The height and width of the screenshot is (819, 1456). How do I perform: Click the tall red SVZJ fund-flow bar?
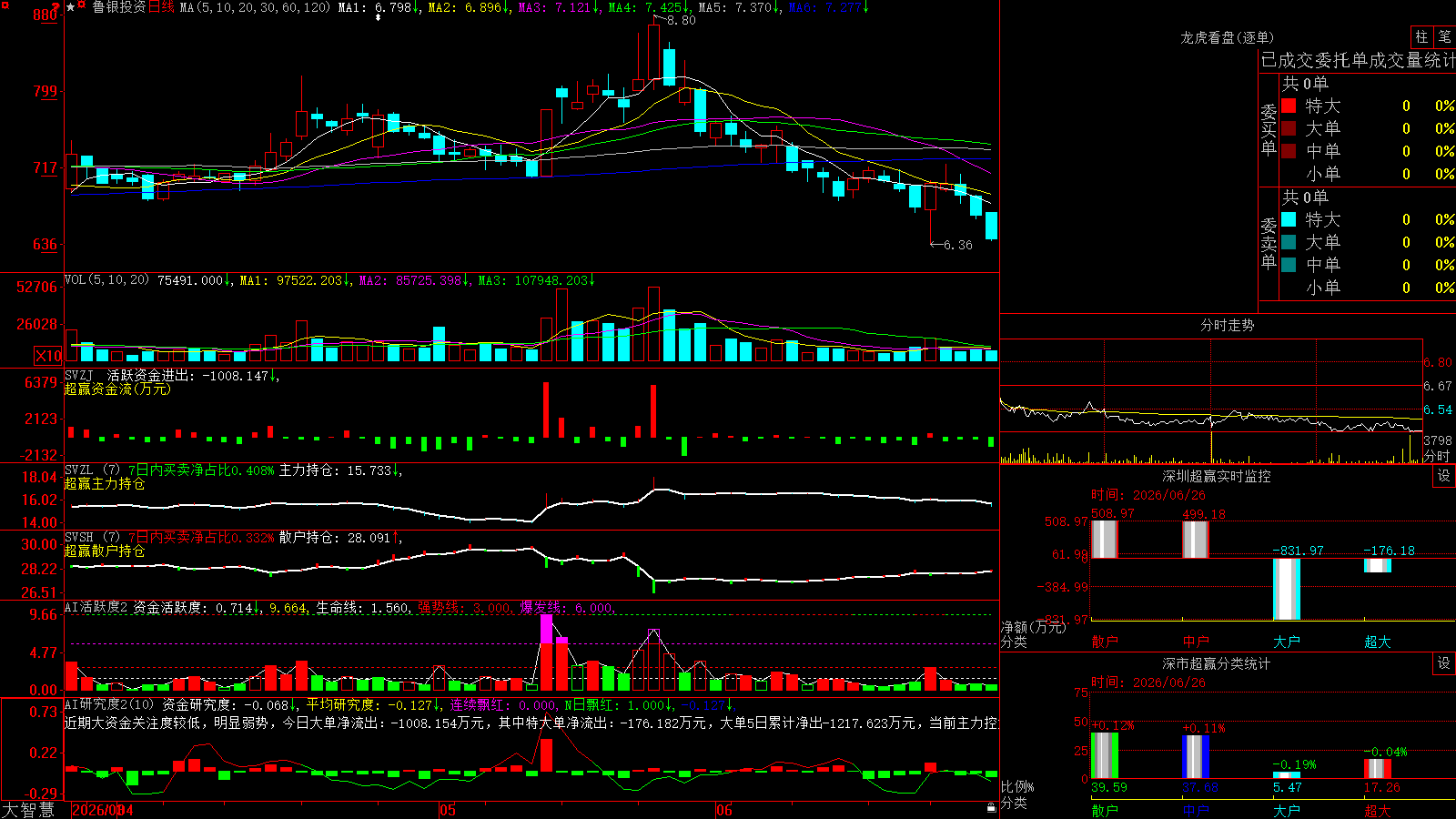[546, 409]
